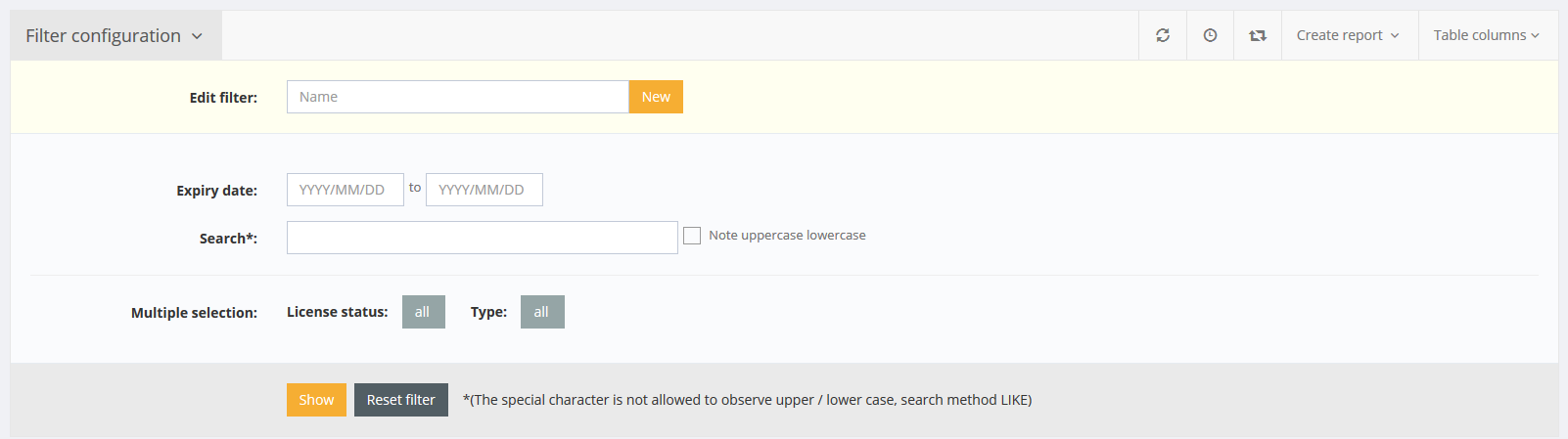Toggle the Note uppercase lowercase checkbox

click(692, 236)
